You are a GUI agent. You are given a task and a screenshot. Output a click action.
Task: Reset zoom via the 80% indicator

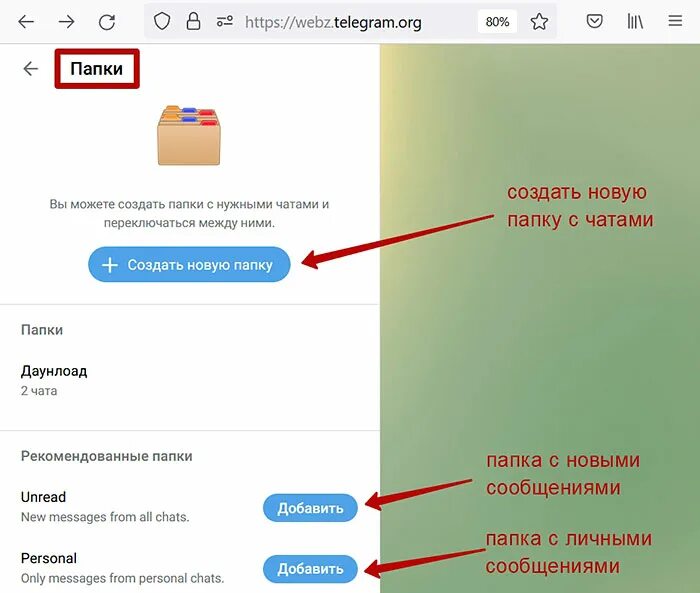(x=497, y=21)
